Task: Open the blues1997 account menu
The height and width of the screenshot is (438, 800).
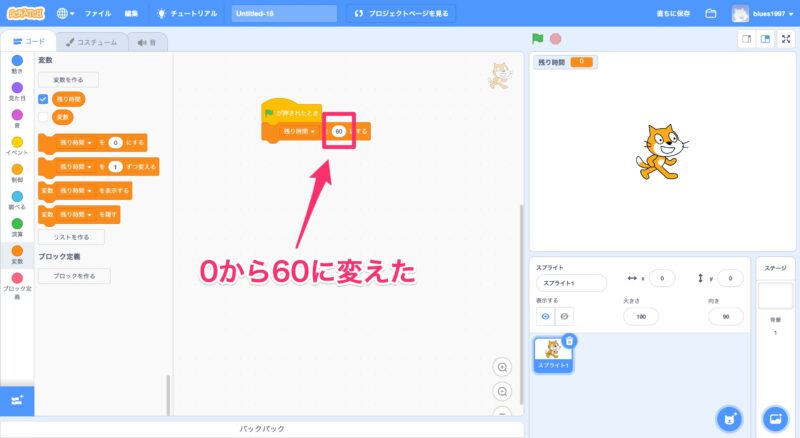Action: (764, 14)
